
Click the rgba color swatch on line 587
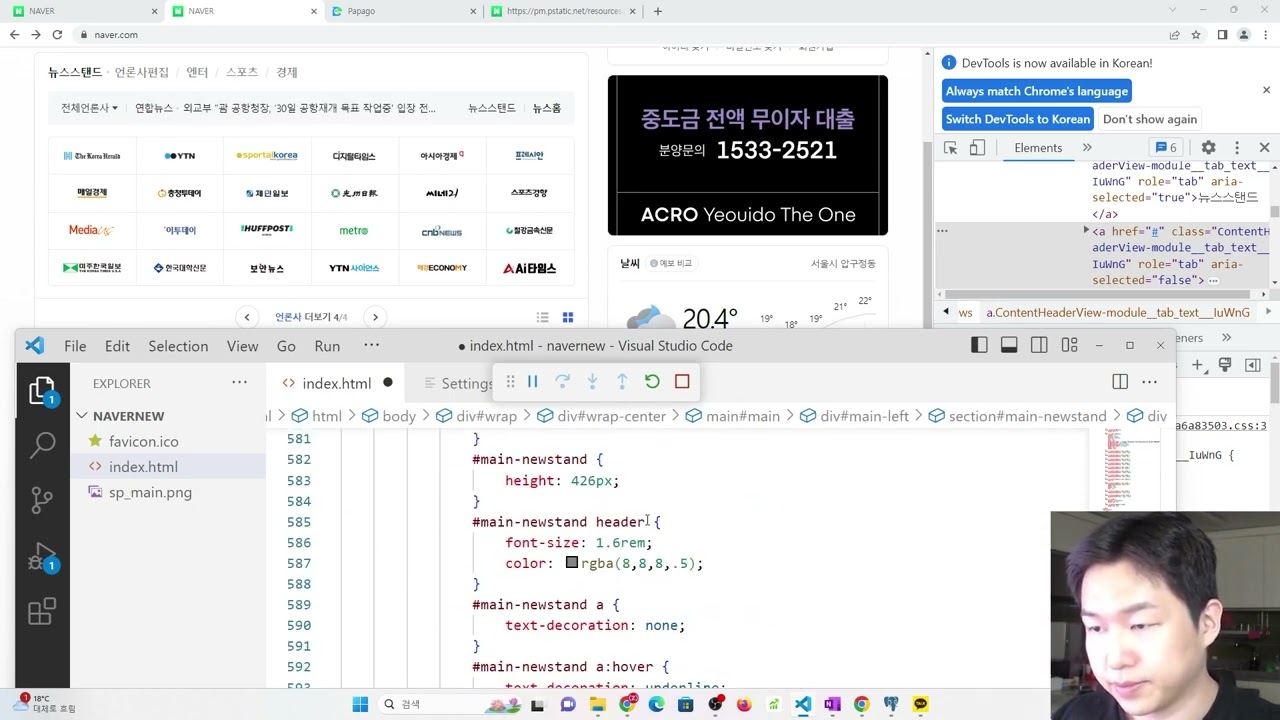[572, 563]
